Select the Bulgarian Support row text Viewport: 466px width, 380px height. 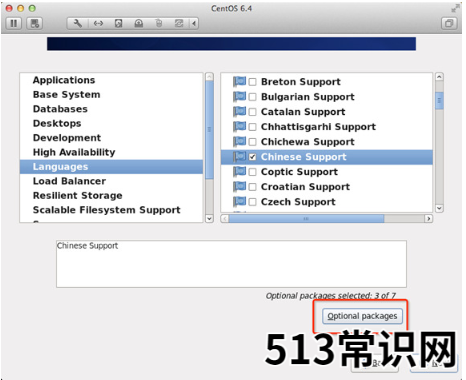coord(307,97)
